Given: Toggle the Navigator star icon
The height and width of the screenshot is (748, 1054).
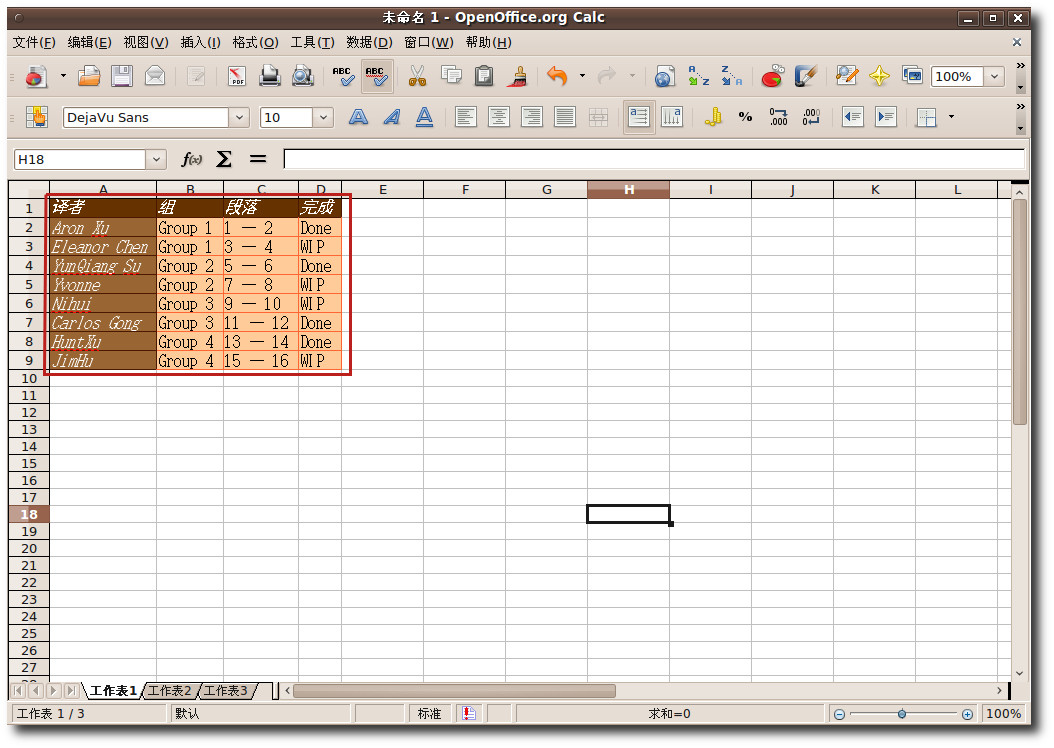Looking at the screenshot, I should [879, 76].
